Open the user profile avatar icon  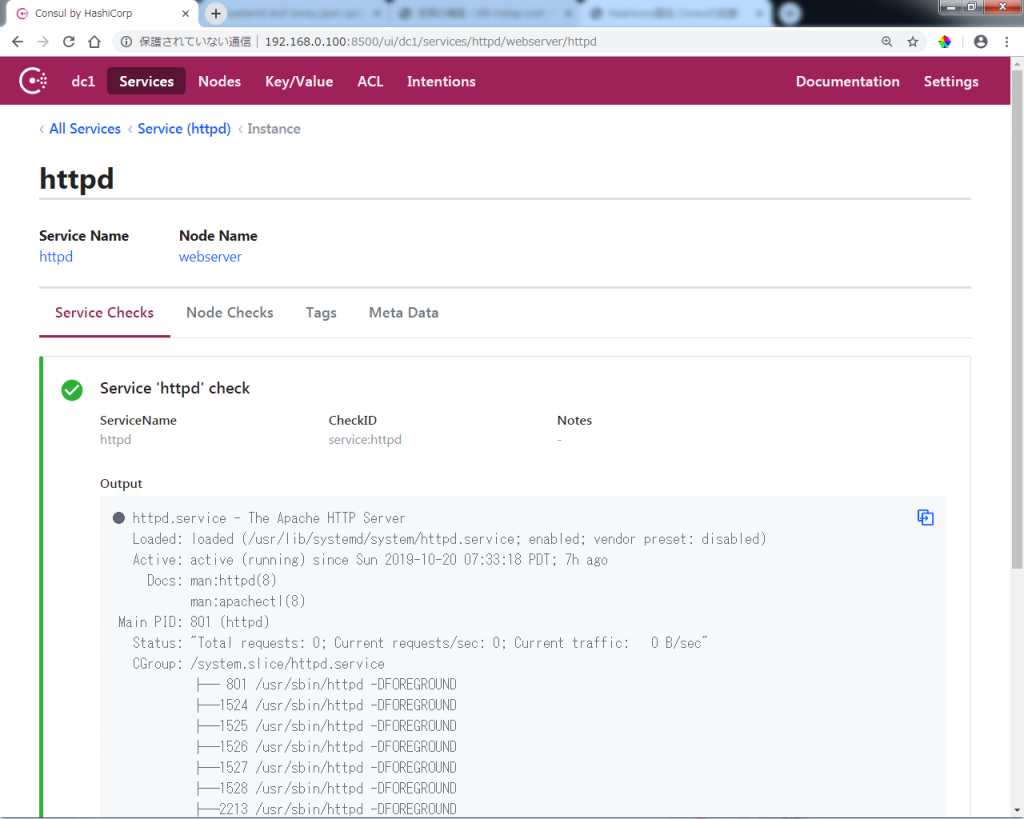tap(980, 42)
